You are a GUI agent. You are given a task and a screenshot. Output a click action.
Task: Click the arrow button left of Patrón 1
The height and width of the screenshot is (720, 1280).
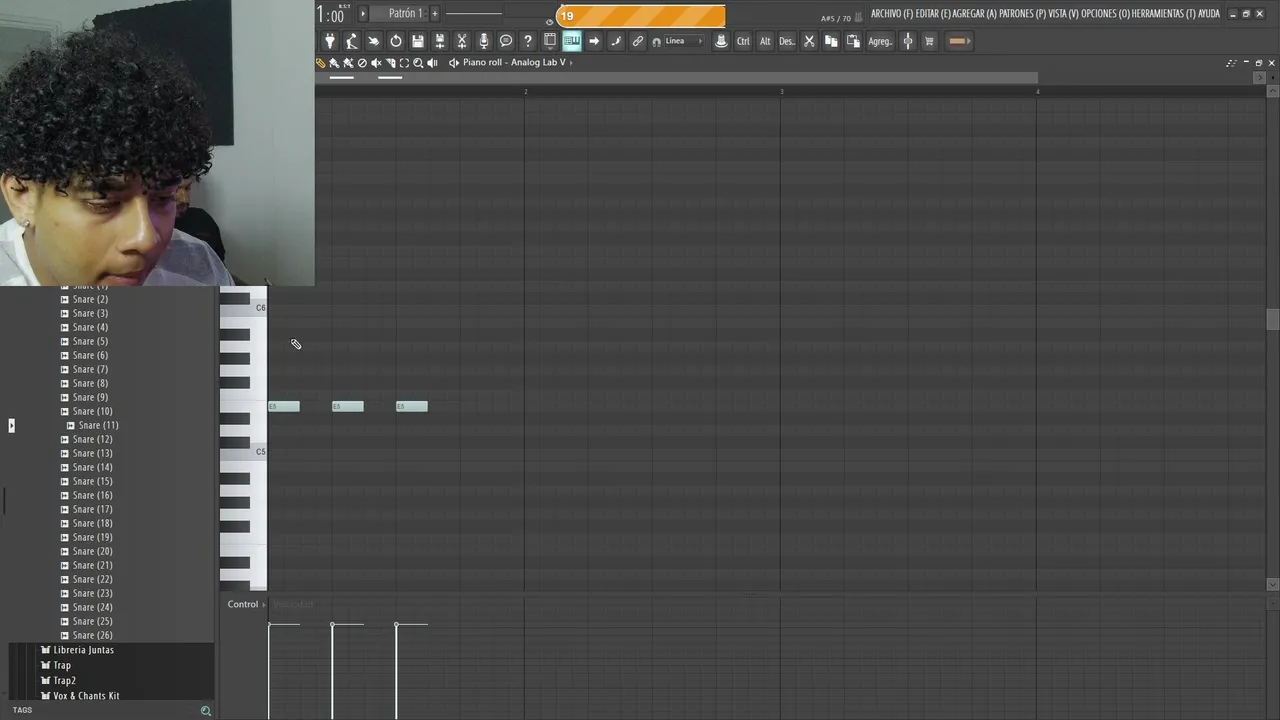(363, 13)
